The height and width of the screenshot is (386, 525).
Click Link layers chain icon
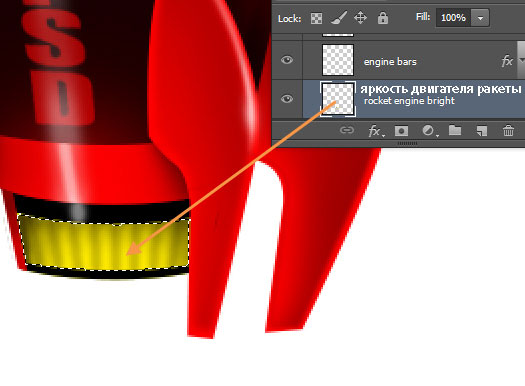tap(347, 130)
